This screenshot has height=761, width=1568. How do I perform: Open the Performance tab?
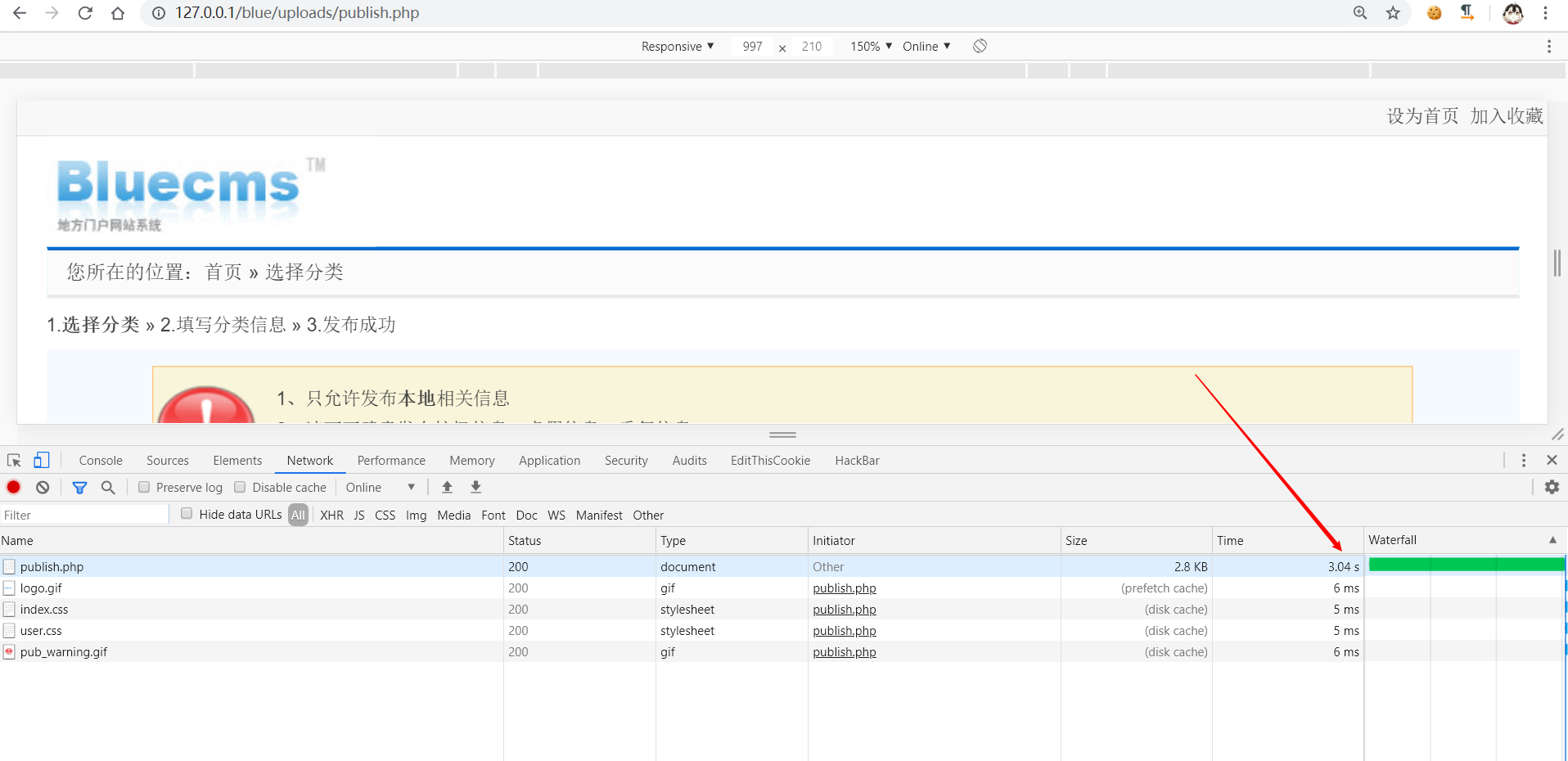point(391,461)
